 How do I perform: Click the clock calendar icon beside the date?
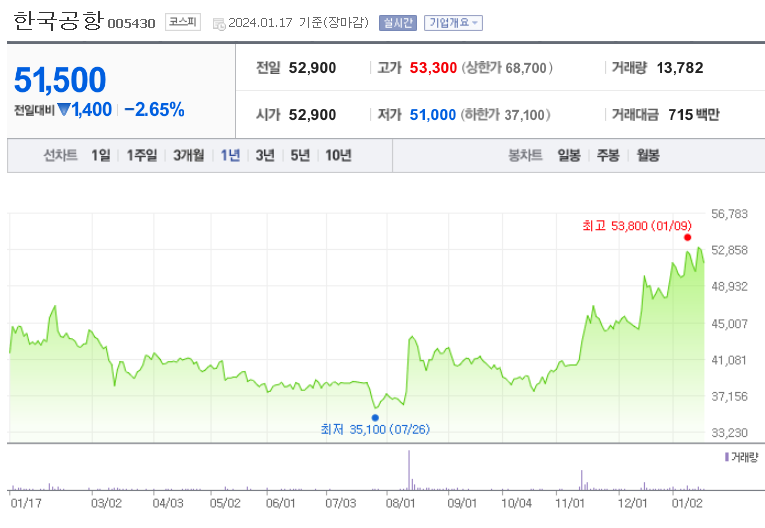(x=220, y=23)
